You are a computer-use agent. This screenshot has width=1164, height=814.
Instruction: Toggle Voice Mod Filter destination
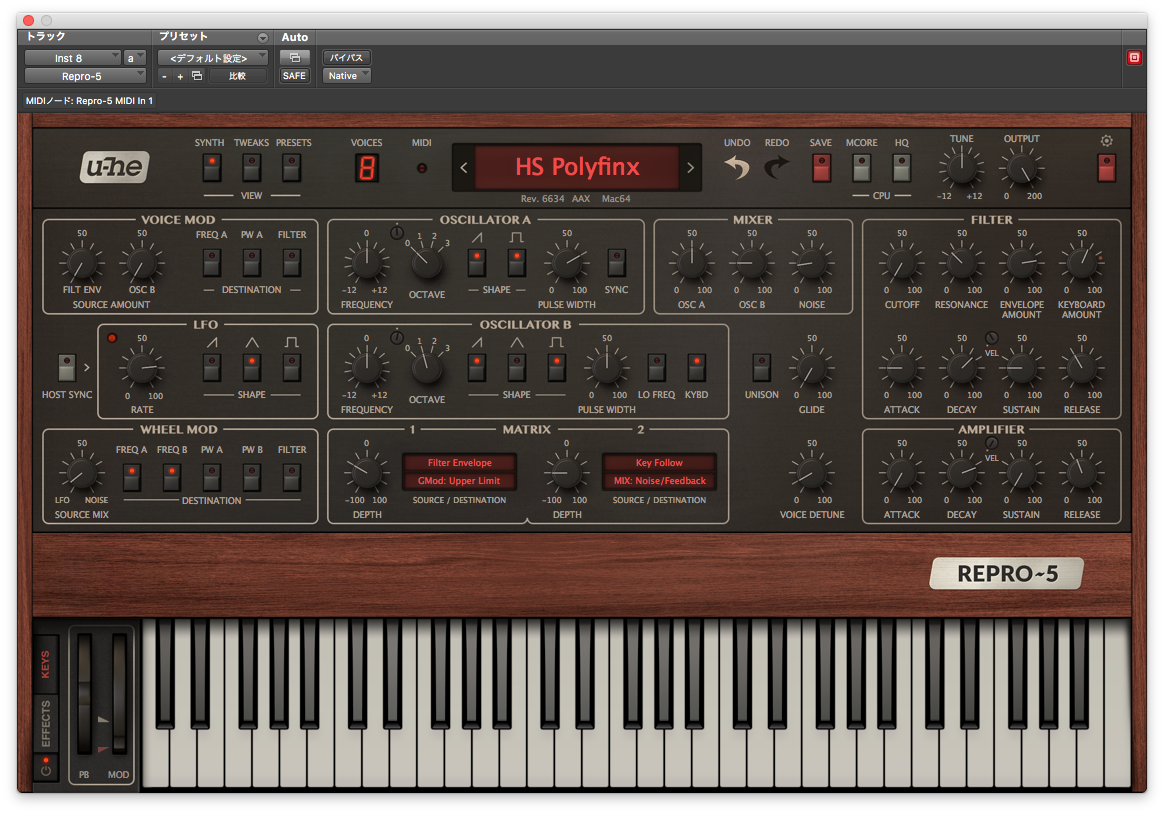coord(292,263)
